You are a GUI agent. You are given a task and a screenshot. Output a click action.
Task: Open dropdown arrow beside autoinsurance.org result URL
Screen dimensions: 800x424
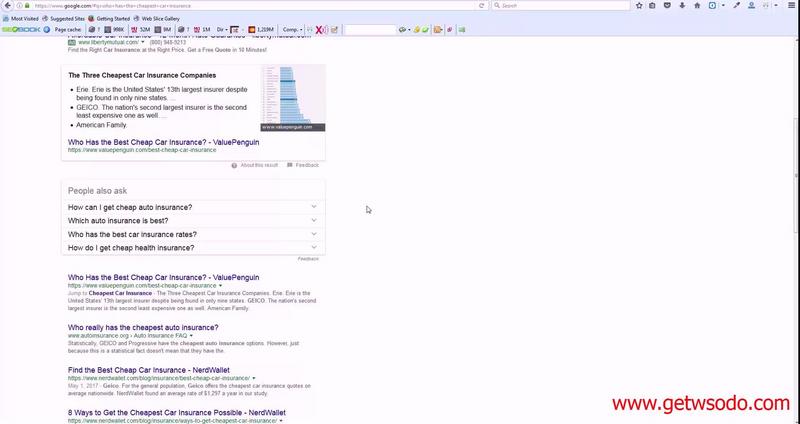click(x=191, y=336)
